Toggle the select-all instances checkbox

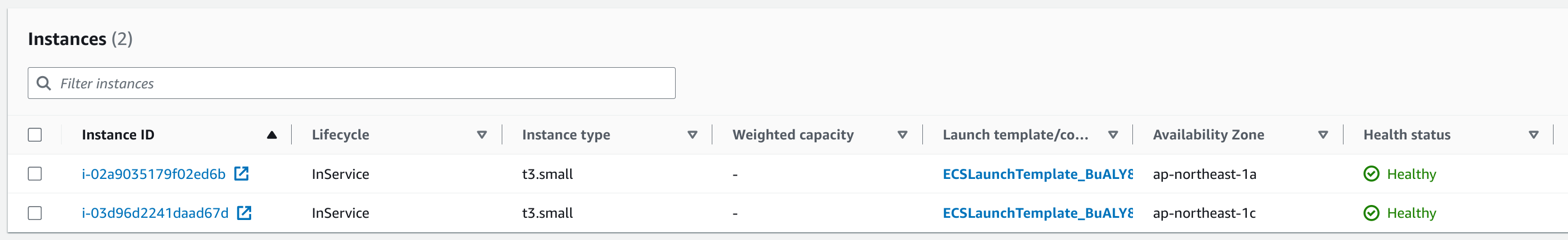34,134
